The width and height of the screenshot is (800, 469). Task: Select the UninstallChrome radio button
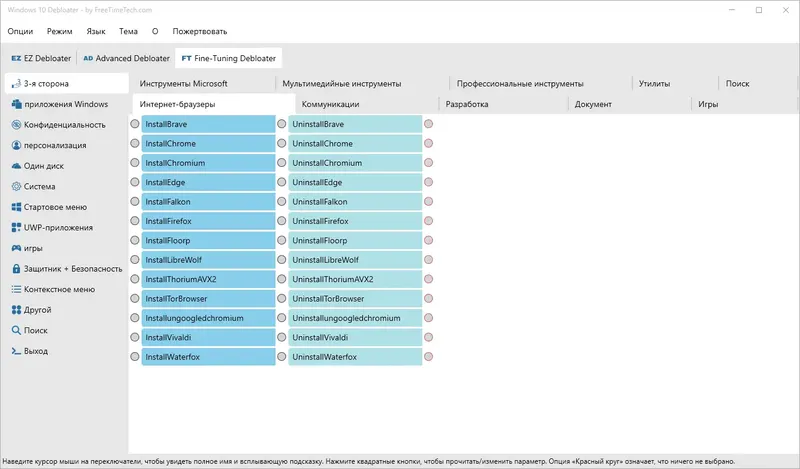pos(282,144)
